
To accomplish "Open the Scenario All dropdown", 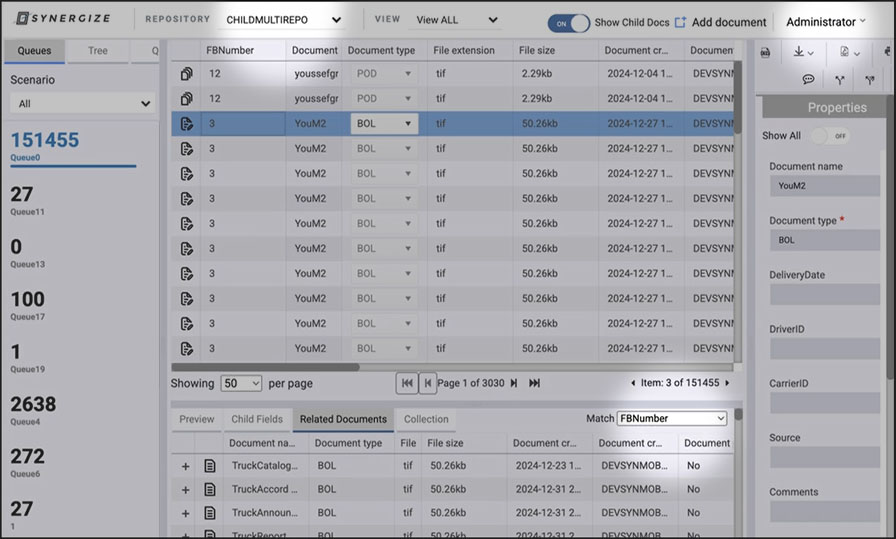I will pos(82,103).
